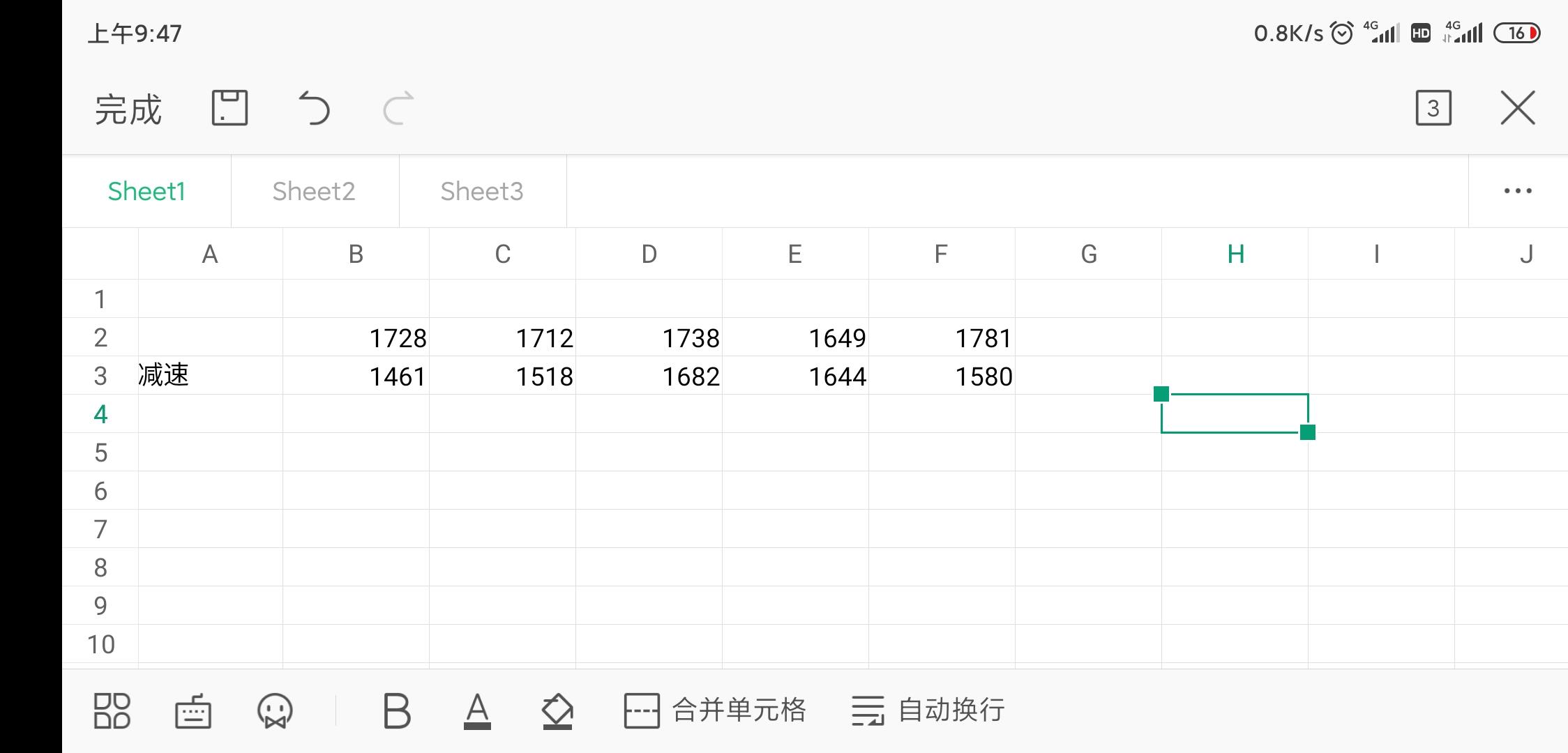Tap the battery indicator showing 16
The width and height of the screenshot is (1568, 753).
tap(1517, 33)
